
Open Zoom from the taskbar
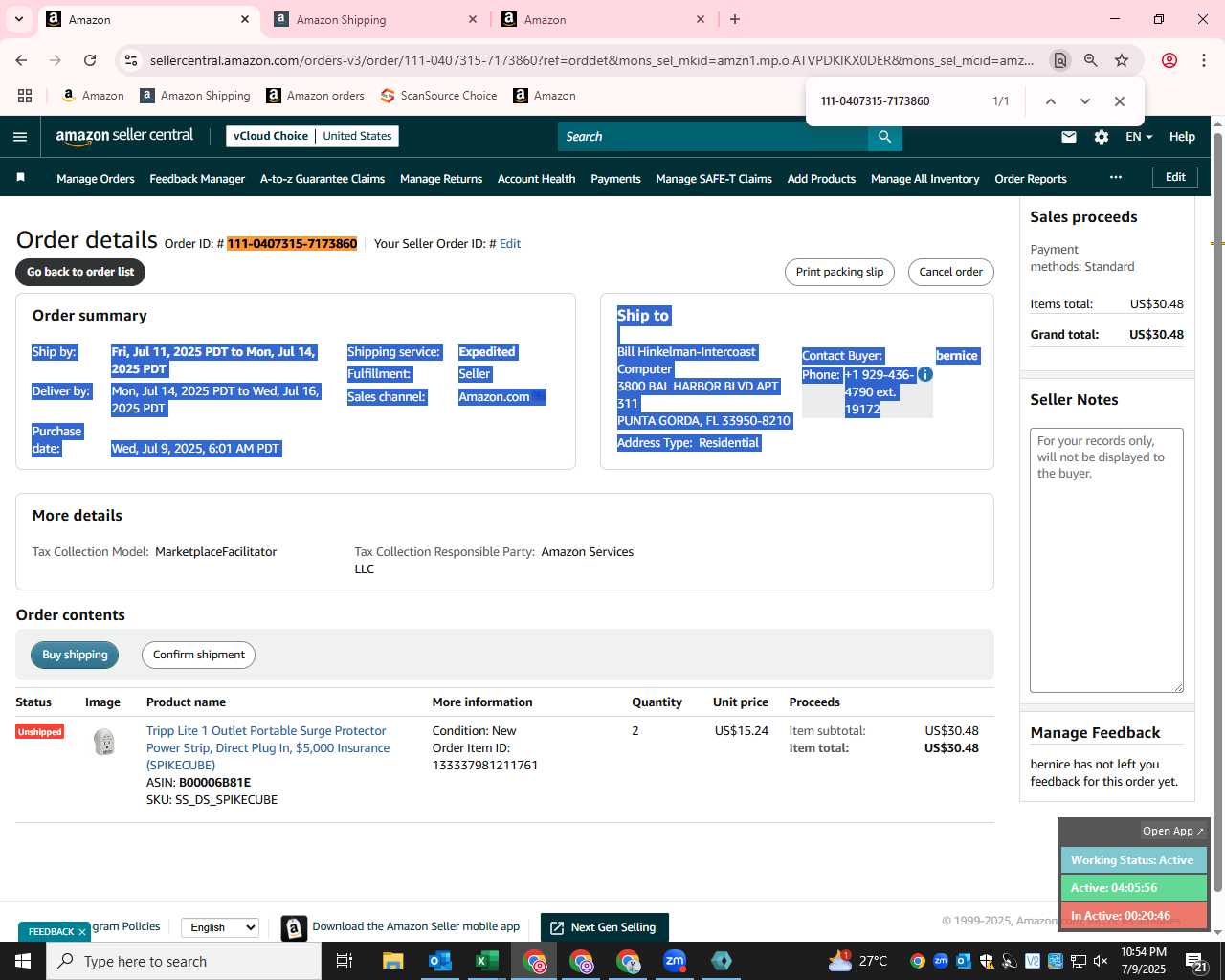tap(675, 961)
